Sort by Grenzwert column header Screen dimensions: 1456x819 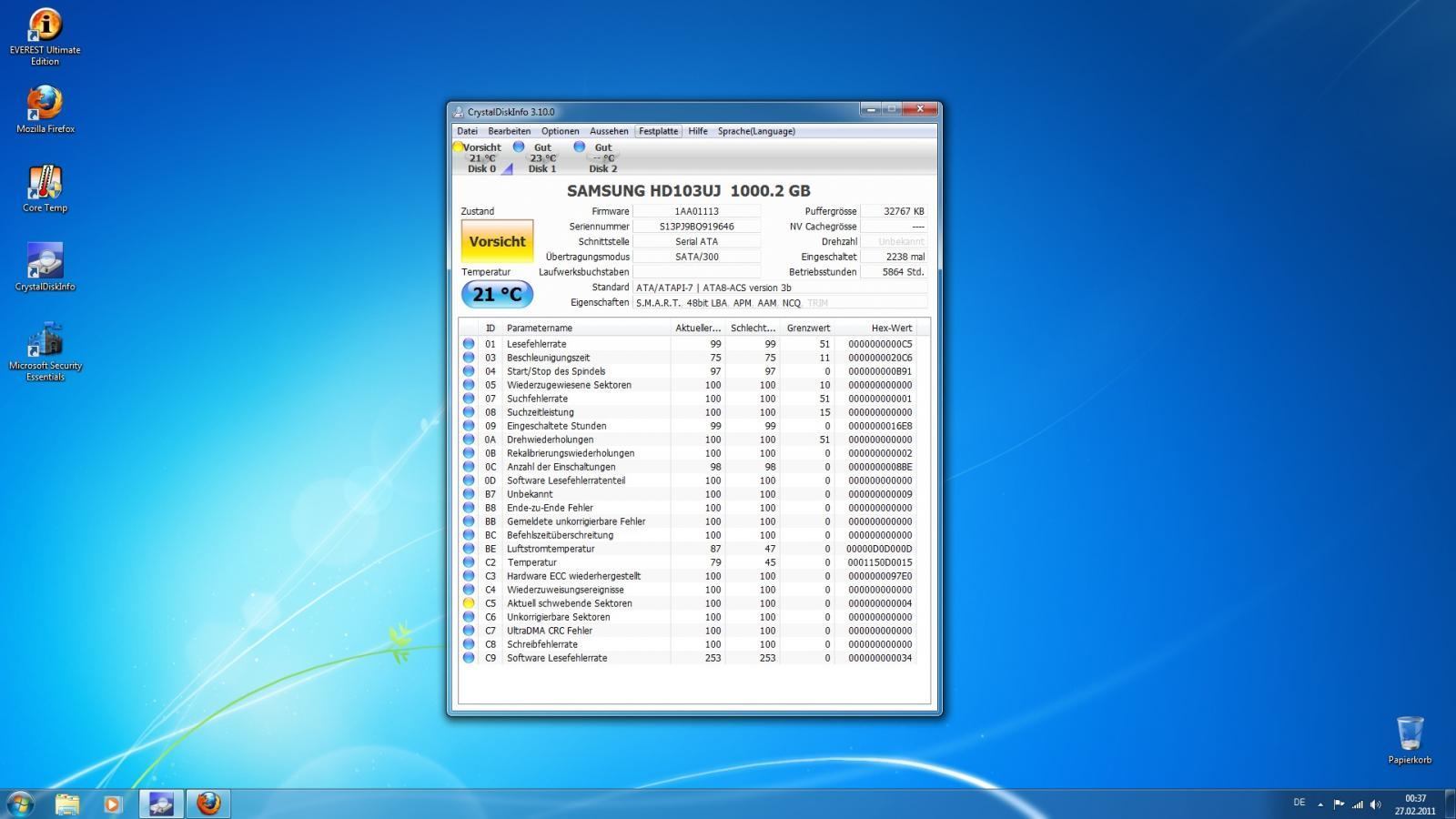coord(808,328)
